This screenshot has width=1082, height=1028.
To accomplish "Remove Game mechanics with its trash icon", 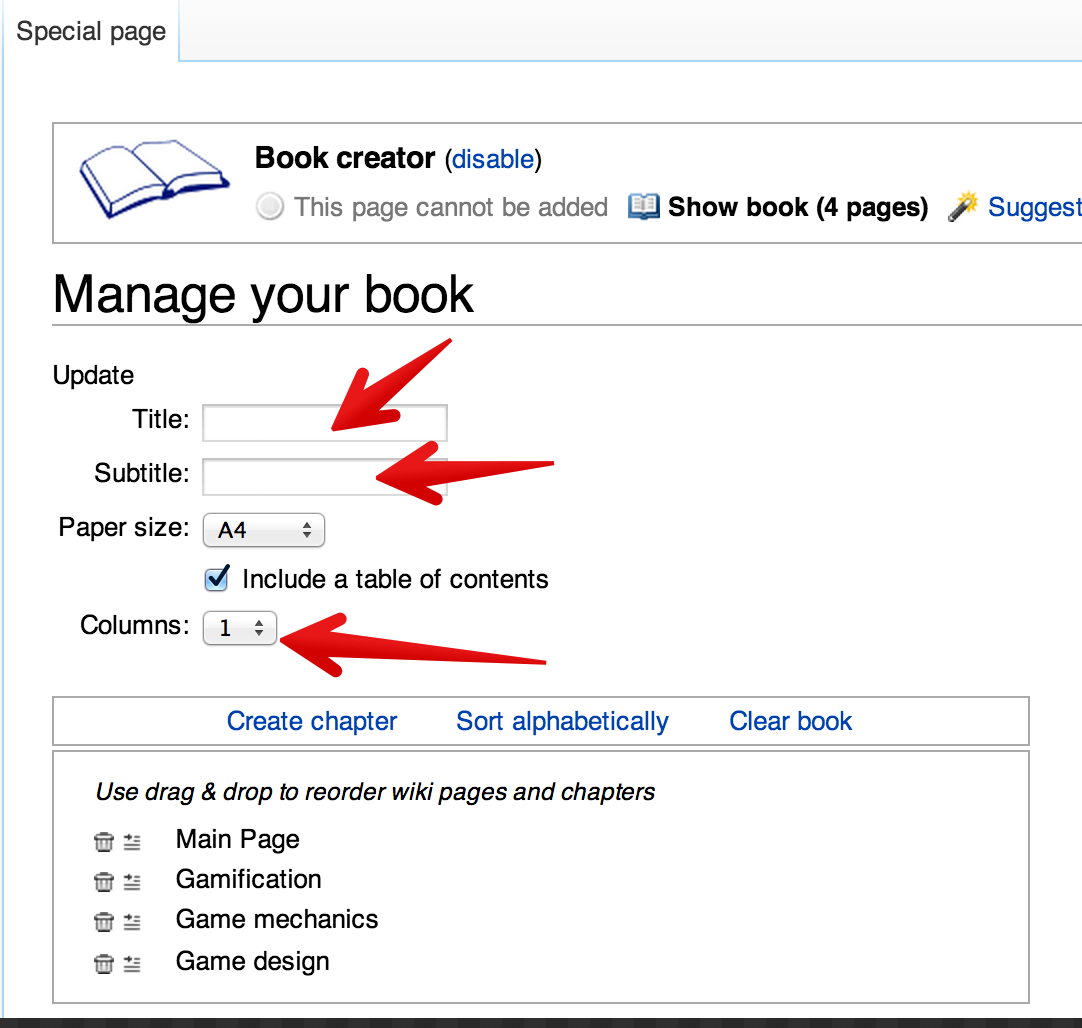I will [103, 922].
